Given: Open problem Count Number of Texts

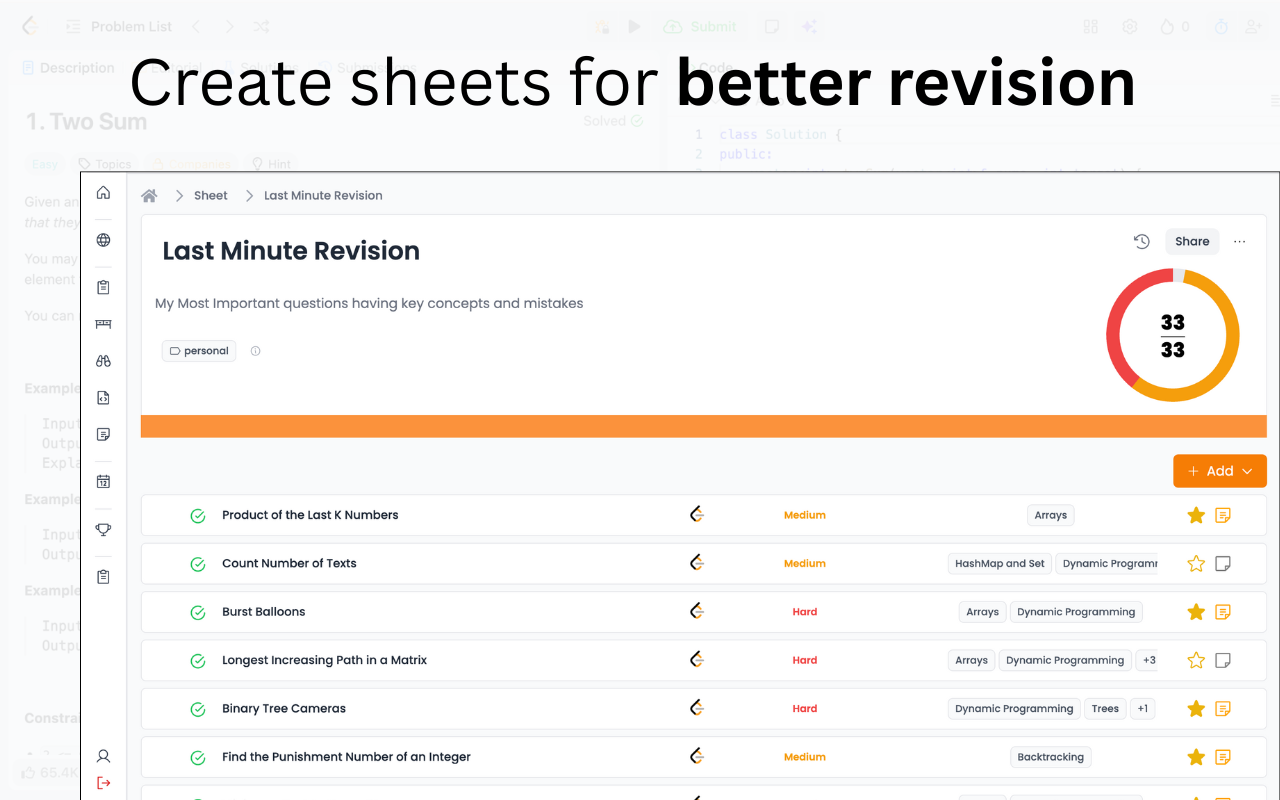Looking at the screenshot, I should tap(289, 563).
